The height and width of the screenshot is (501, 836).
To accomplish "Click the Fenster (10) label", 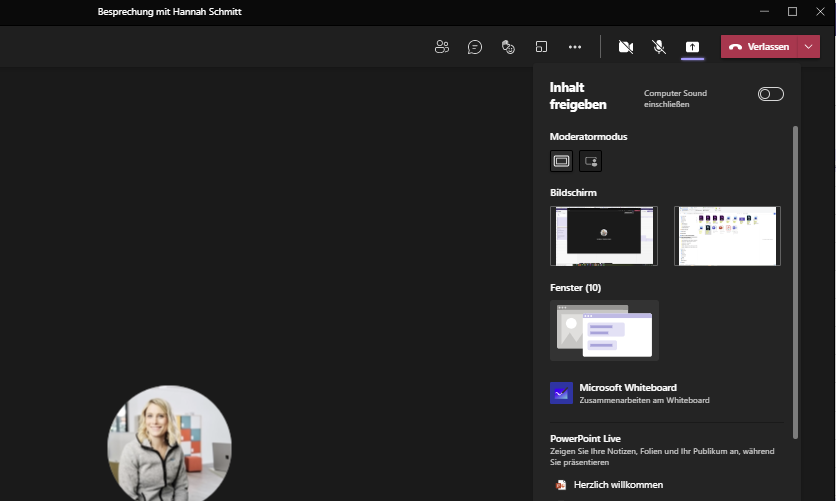I will coord(575,288).
